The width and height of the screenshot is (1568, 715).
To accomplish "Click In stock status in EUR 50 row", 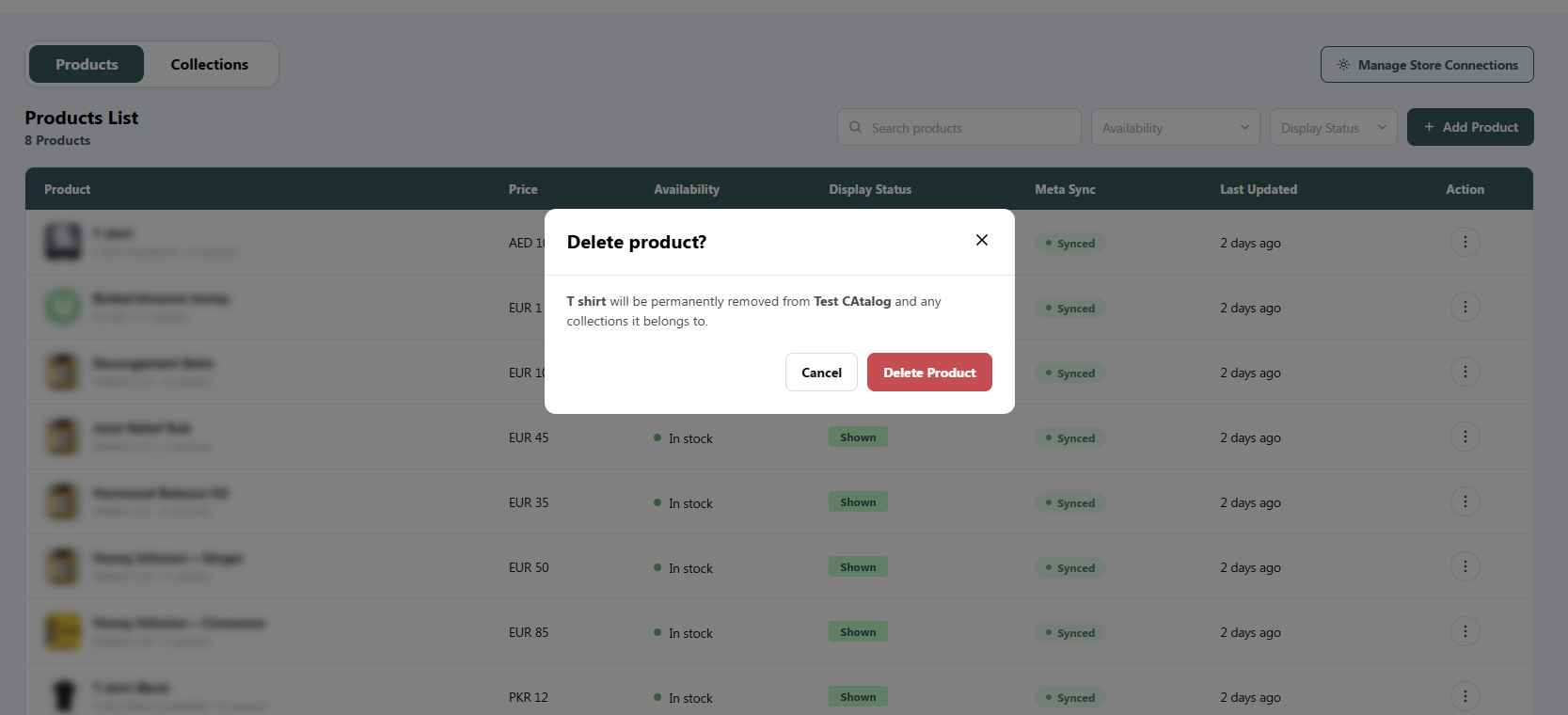I will coord(683,568).
